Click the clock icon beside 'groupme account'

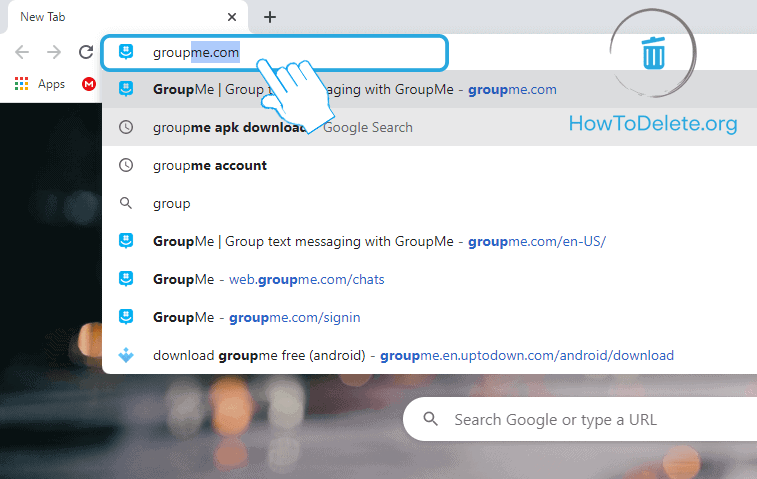(126, 165)
